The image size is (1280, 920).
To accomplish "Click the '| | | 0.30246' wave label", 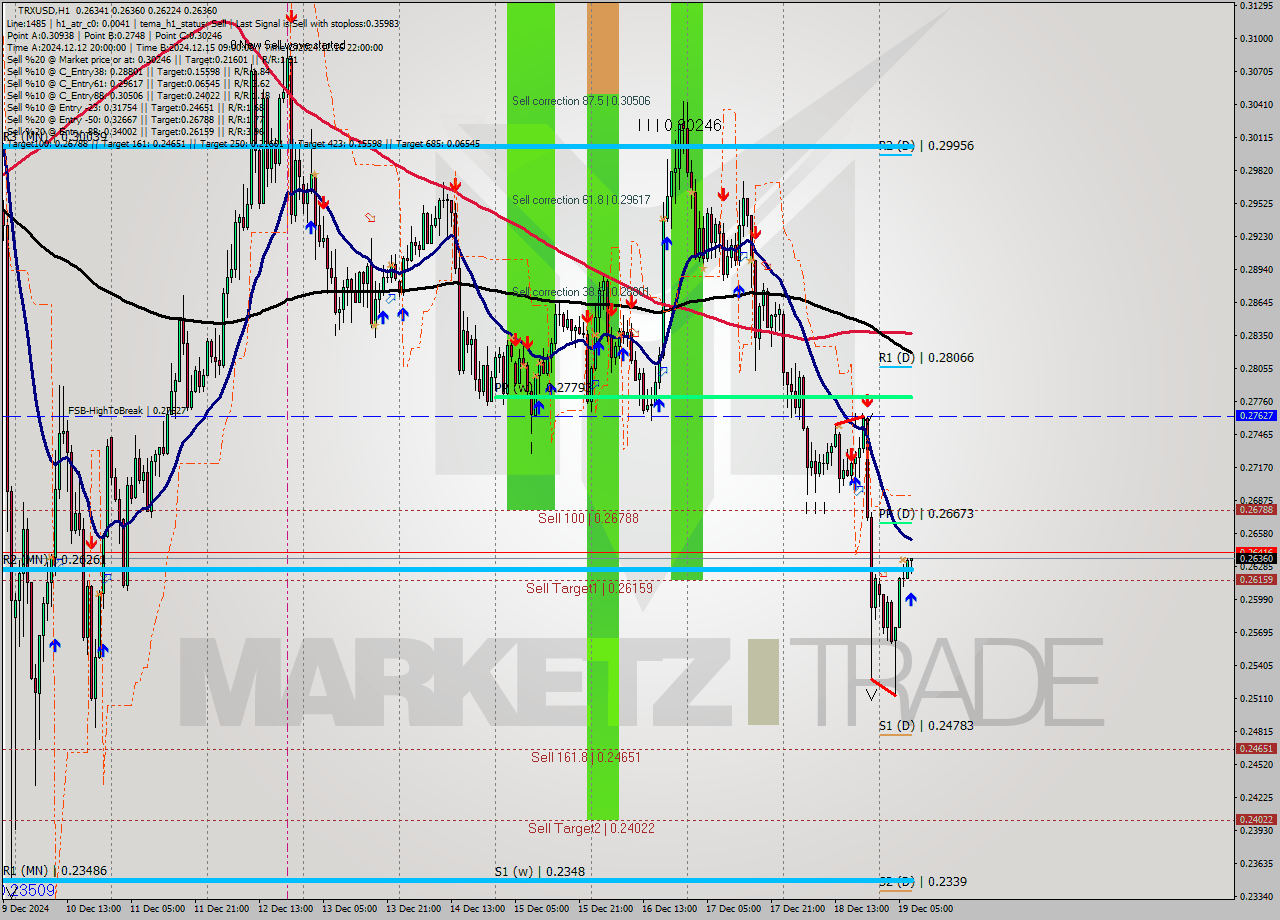I will click(x=680, y=126).
